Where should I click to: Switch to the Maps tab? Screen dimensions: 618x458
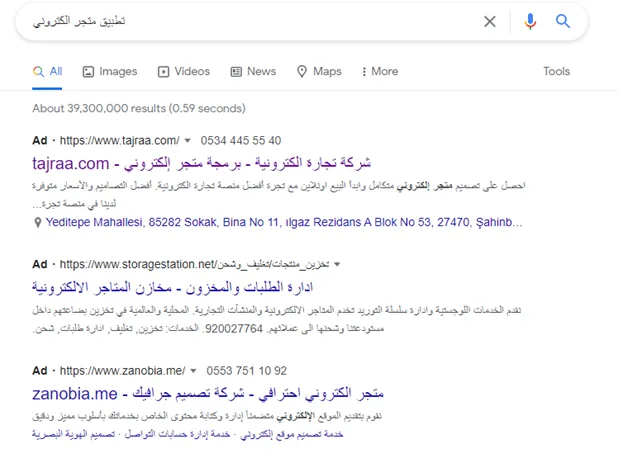tap(319, 71)
